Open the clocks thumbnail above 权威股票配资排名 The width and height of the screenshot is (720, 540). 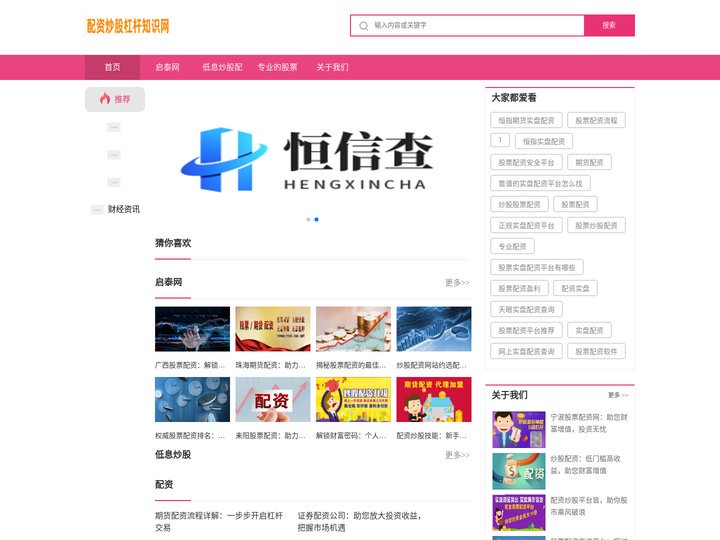192,399
